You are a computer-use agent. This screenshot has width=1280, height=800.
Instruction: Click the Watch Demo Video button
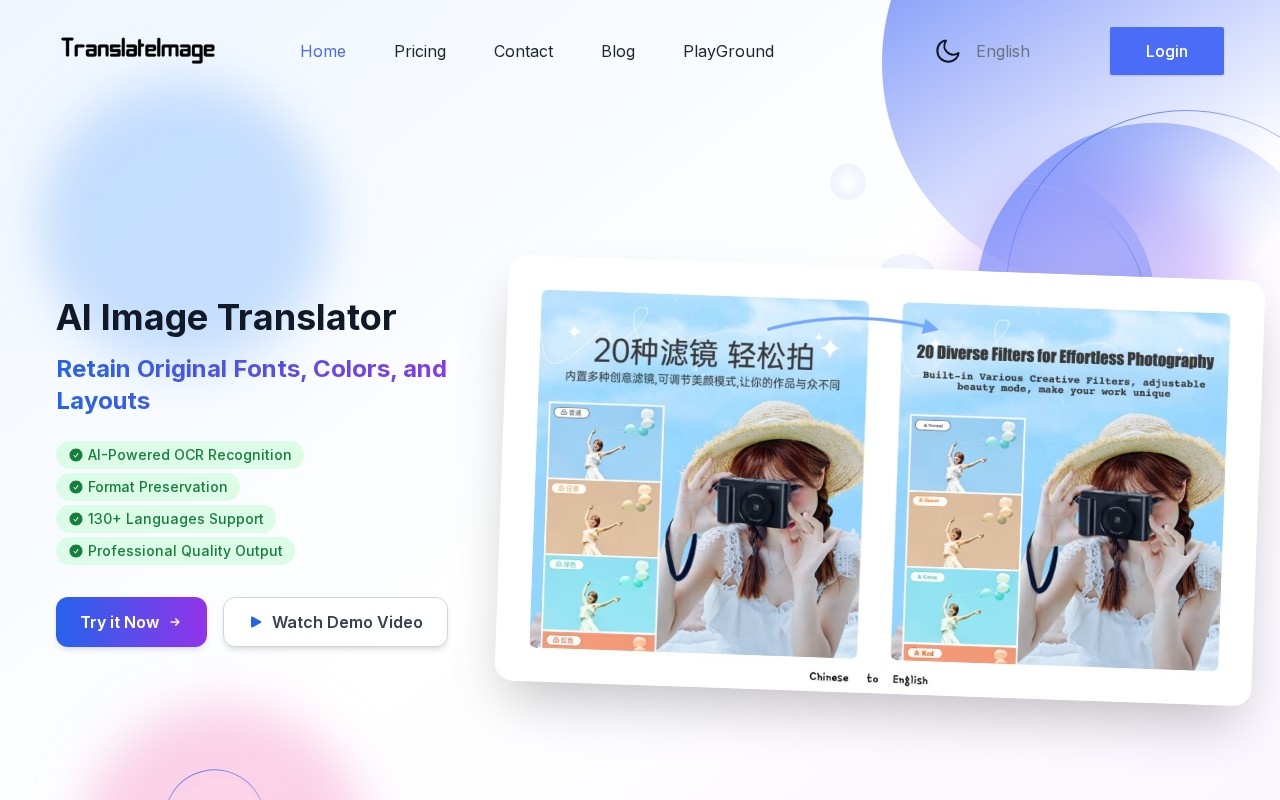coord(335,622)
